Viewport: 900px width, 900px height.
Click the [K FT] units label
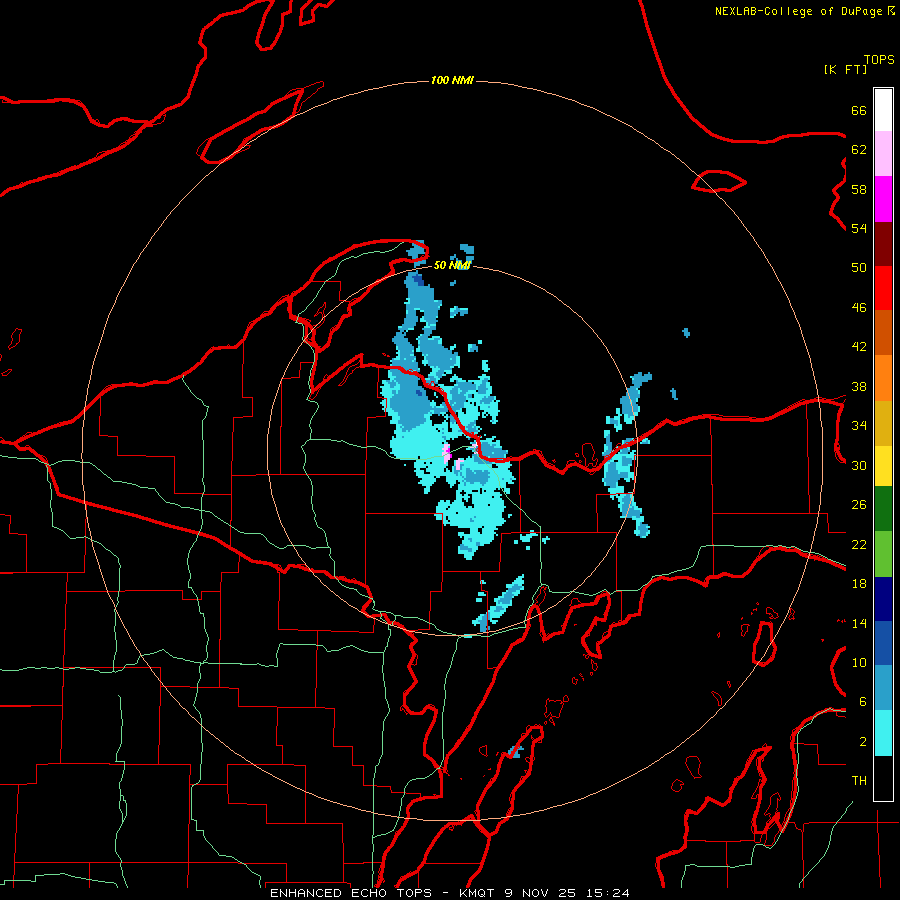[x=845, y=69]
